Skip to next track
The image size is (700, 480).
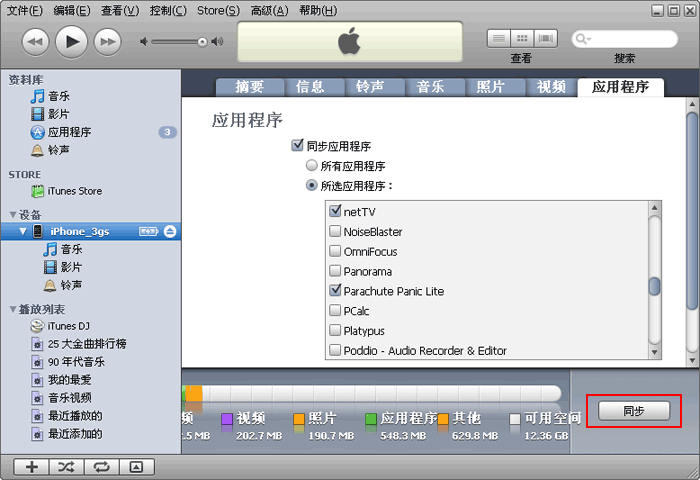coord(107,41)
